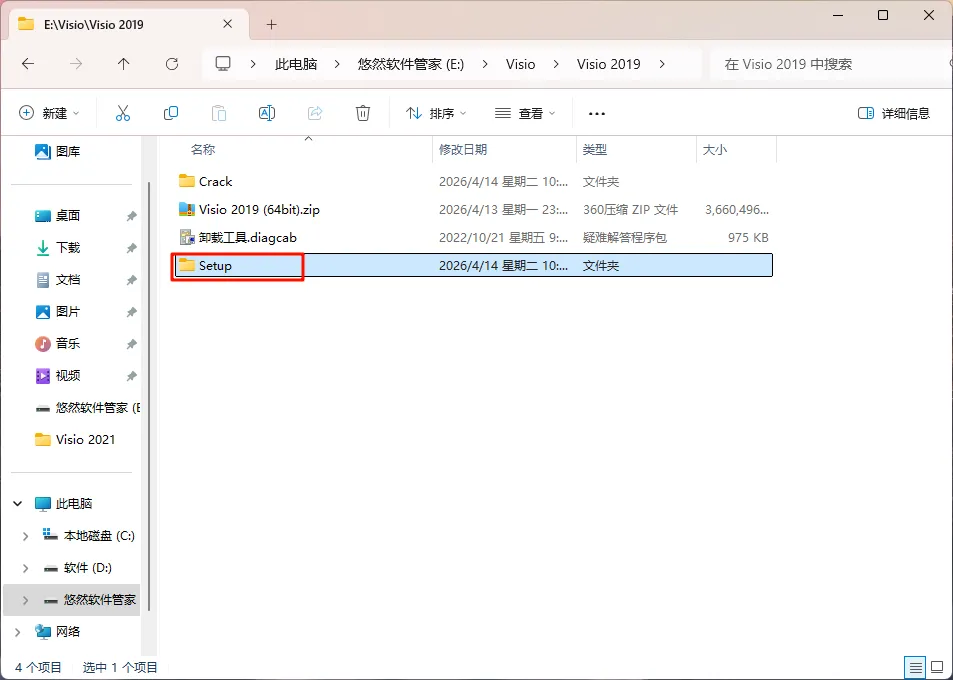Expand 本地磁盘 (C:) tree node
Viewport: 953px width, 680px height.
pyautogui.click(x=25, y=536)
